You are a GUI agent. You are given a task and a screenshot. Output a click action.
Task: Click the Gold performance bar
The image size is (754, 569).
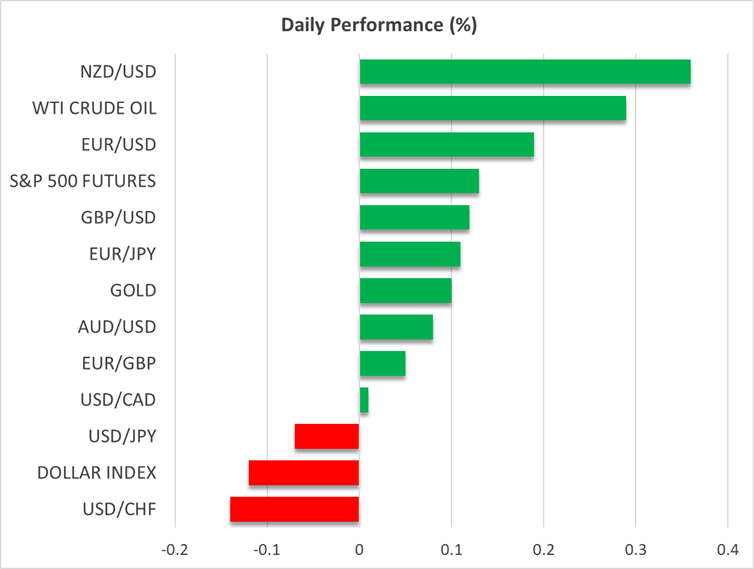405,291
